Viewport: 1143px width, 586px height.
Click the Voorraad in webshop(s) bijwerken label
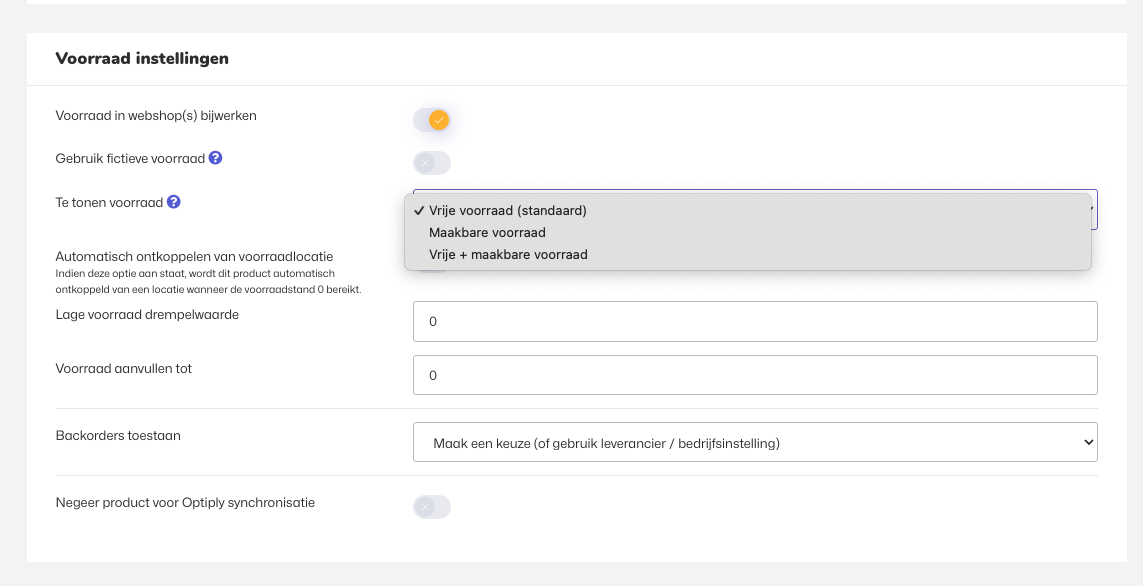pos(156,116)
